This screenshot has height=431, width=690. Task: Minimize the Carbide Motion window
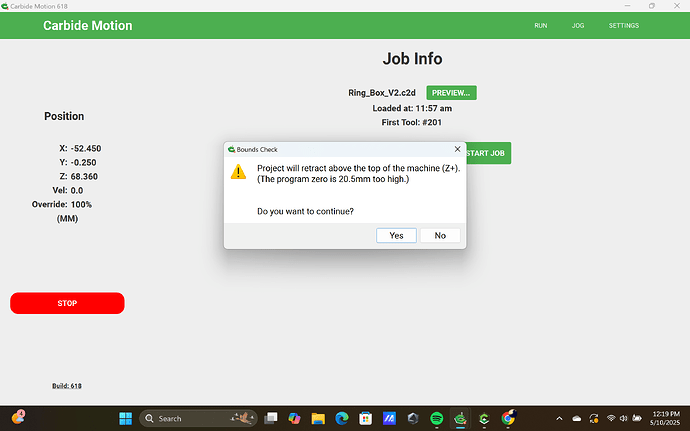[628, 6]
